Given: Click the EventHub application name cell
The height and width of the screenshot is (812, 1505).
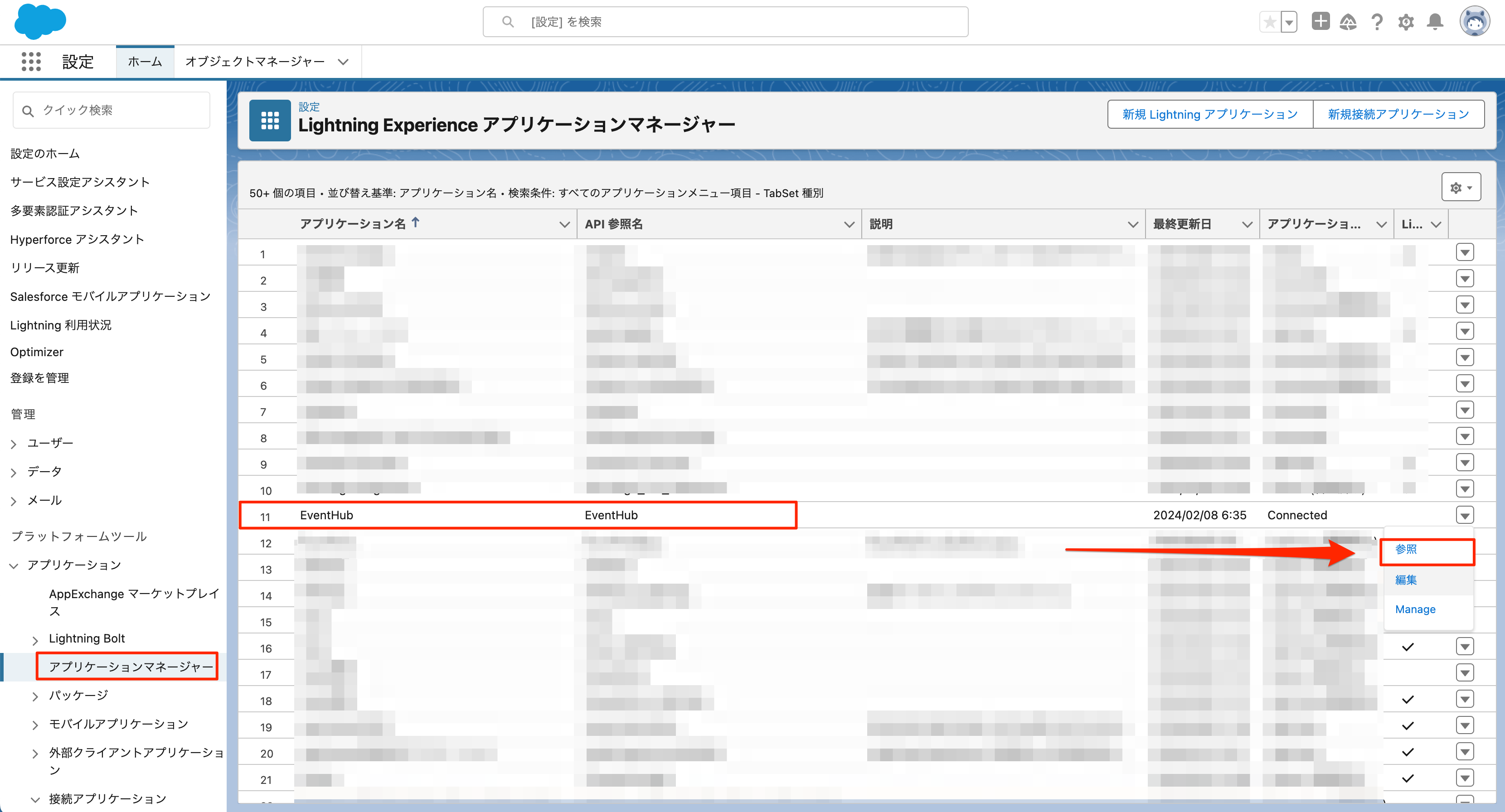Looking at the screenshot, I should 326,515.
